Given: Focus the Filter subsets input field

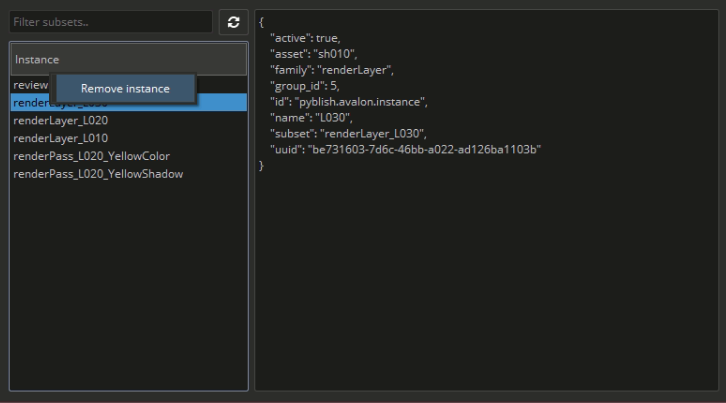Looking at the screenshot, I should pyautogui.click(x=111, y=22).
